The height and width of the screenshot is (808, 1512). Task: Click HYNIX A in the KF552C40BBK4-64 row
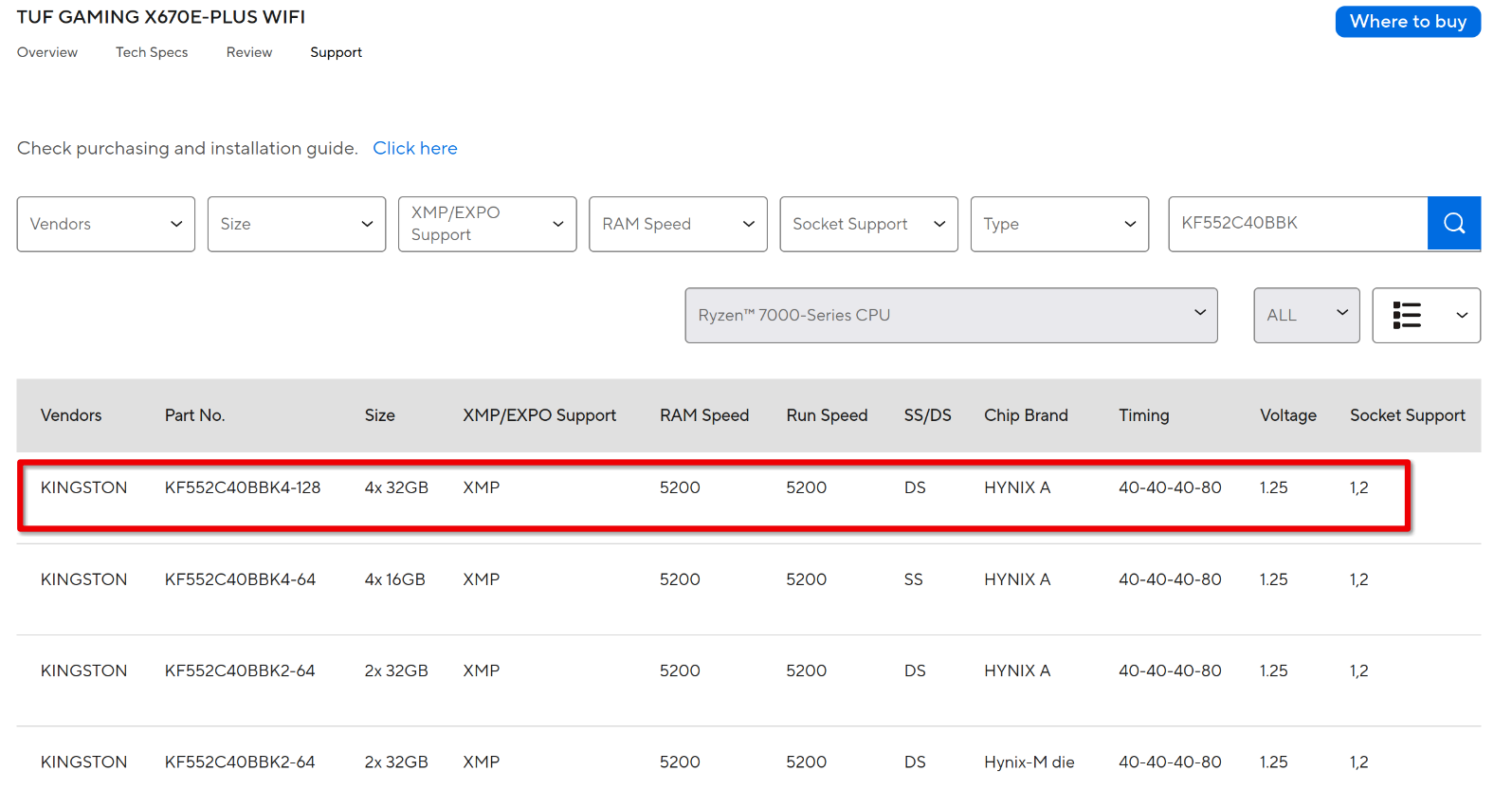pyautogui.click(x=1017, y=579)
